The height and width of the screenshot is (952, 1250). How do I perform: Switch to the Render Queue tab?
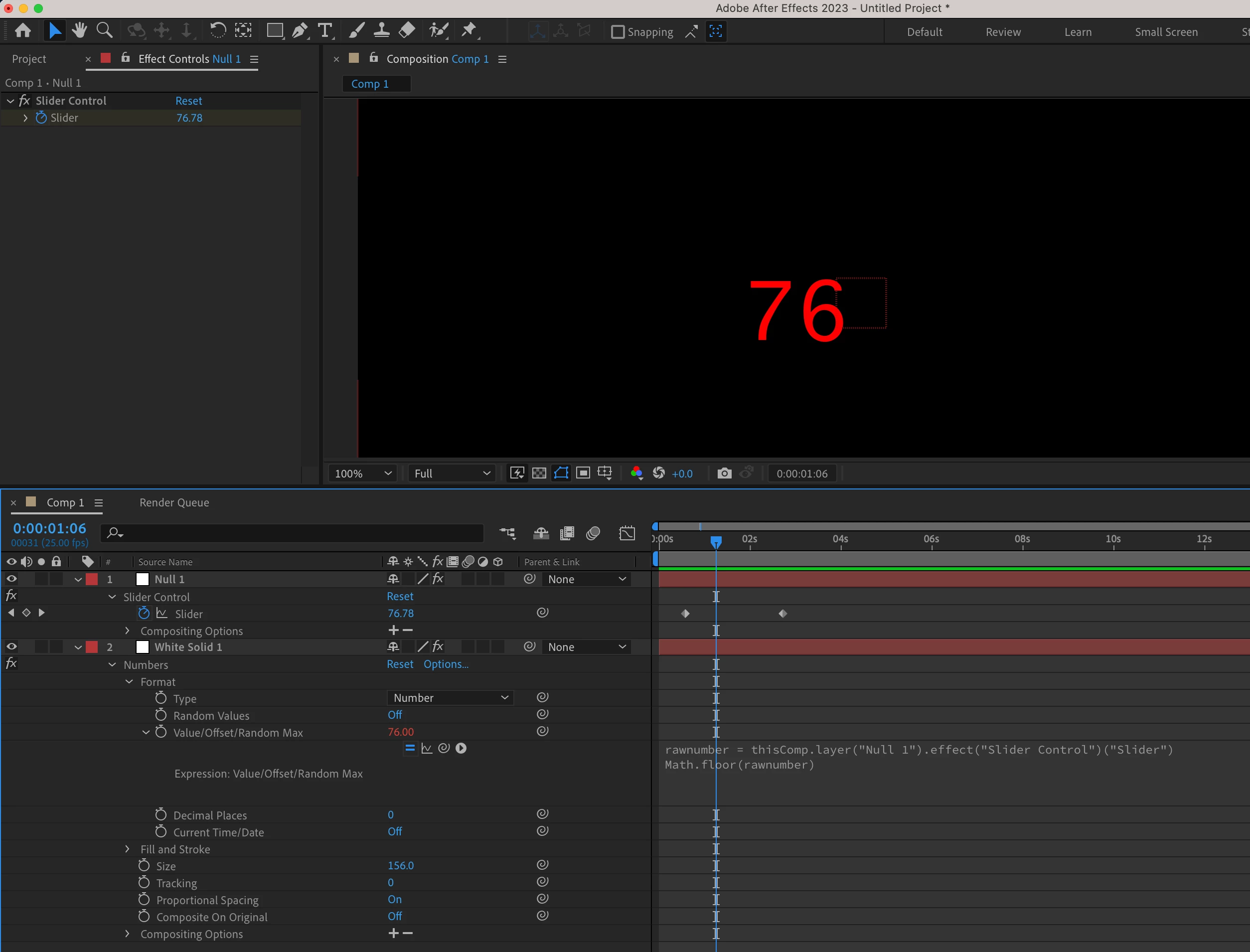(x=174, y=502)
